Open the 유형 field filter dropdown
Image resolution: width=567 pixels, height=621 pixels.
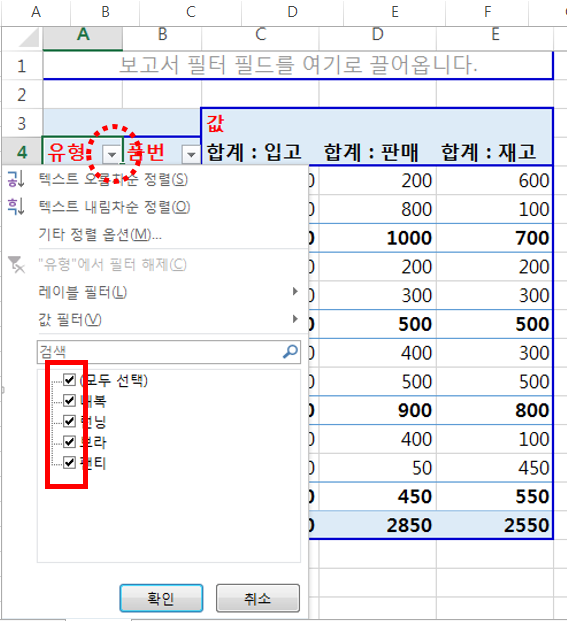[112, 154]
